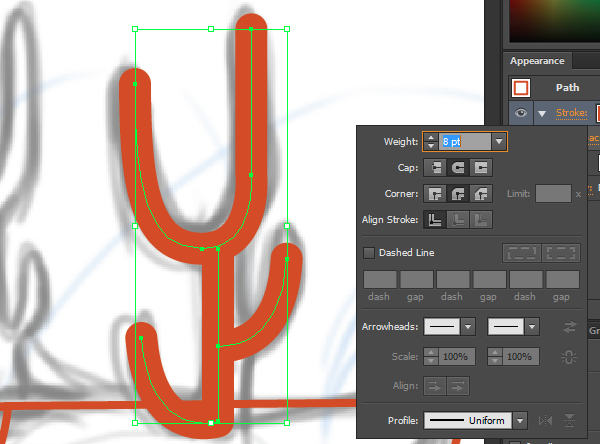Image resolution: width=600 pixels, height=444 pixels.
Task: Switch to the Appearance panel tab
Action: pyautogui.click(x=537, y=61)
